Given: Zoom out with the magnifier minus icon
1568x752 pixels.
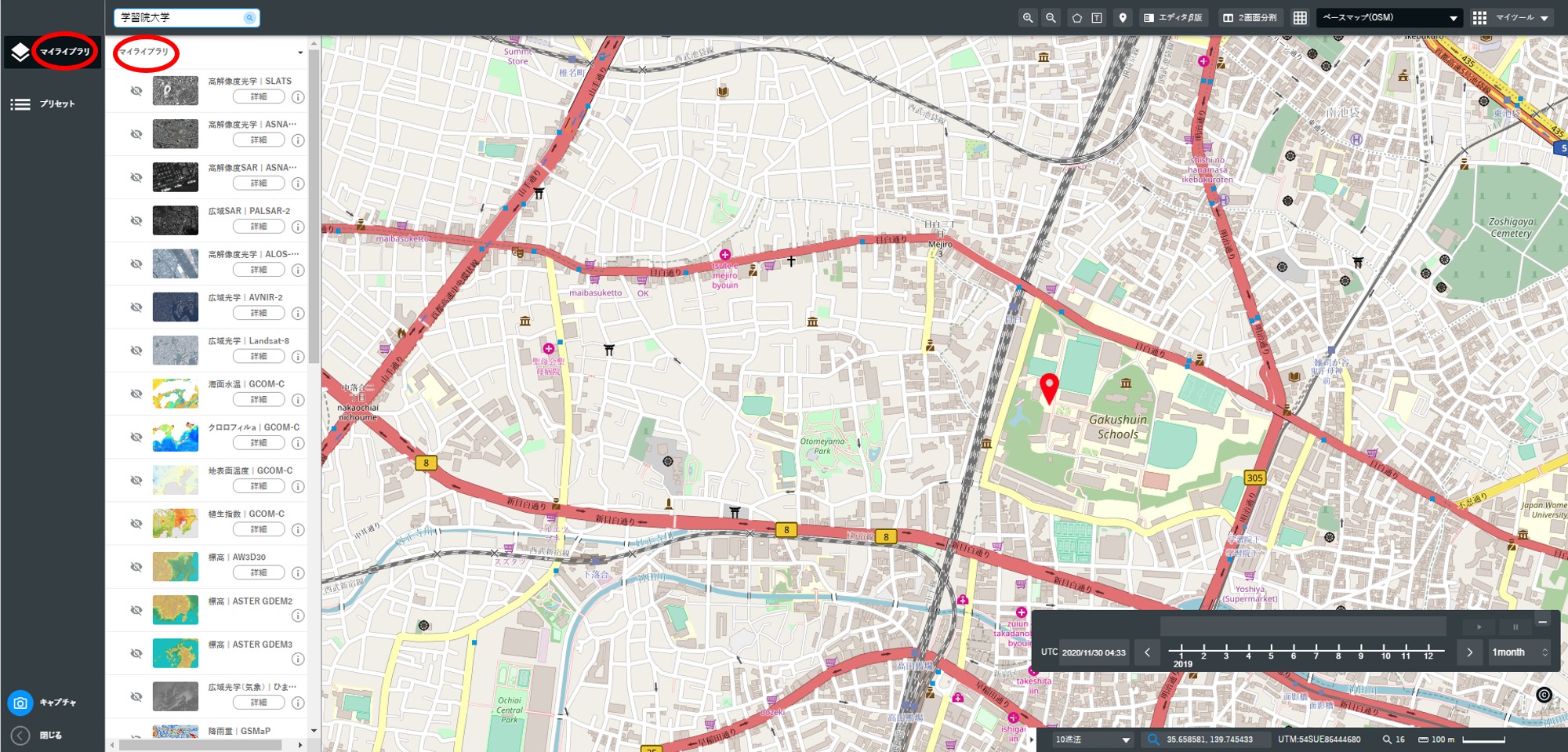Looking at the screenshot, I should tap(1051, 18).
